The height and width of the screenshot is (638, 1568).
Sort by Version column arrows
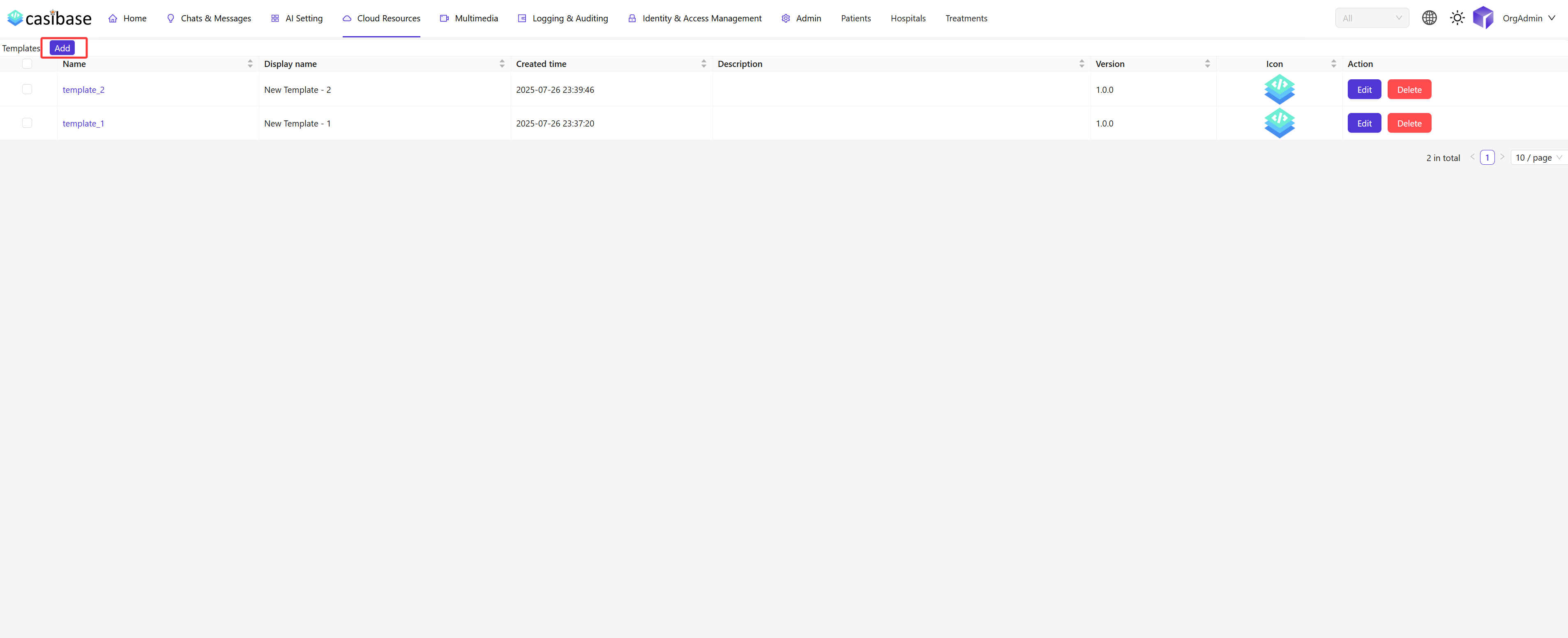pyautogui.click(x=1207, y=64)
